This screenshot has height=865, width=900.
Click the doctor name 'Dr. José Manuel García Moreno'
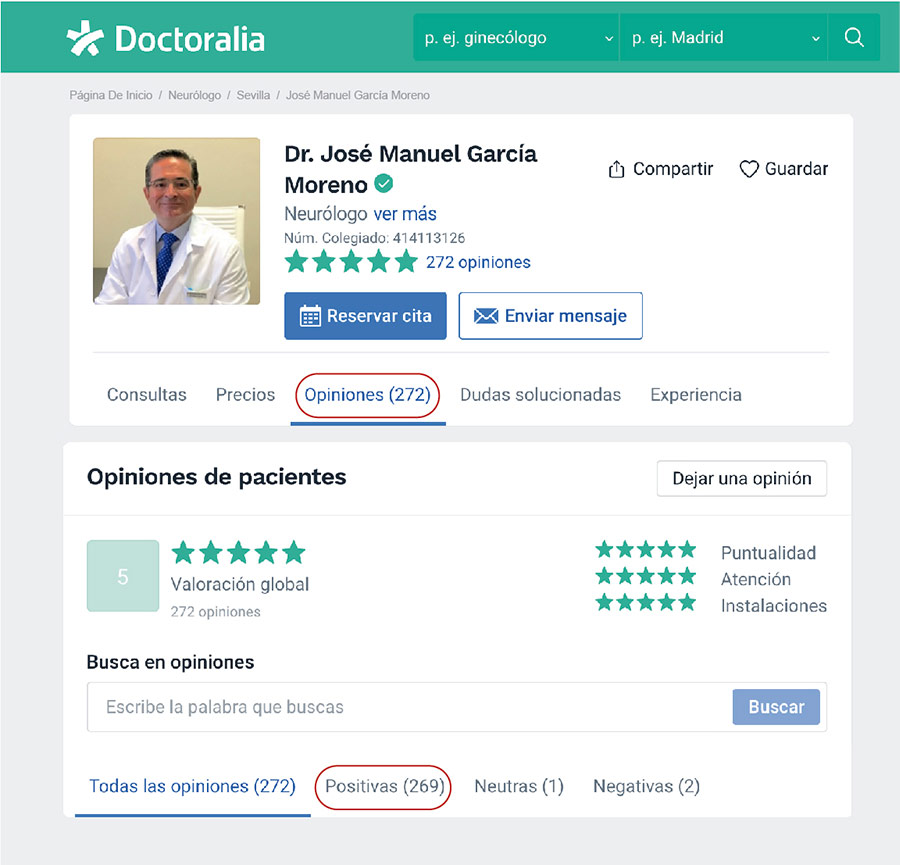click(410, 169)
